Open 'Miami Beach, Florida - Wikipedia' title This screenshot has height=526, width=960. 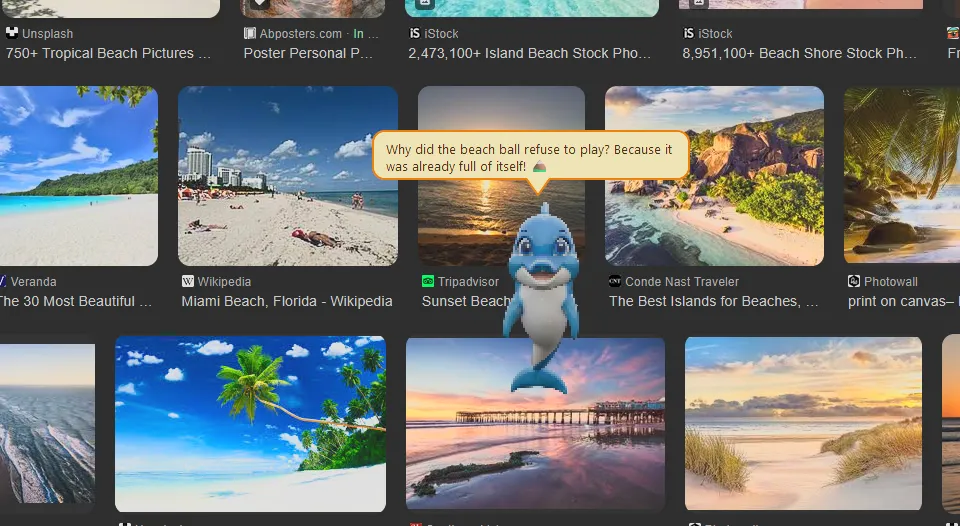(x=287, y=301)
